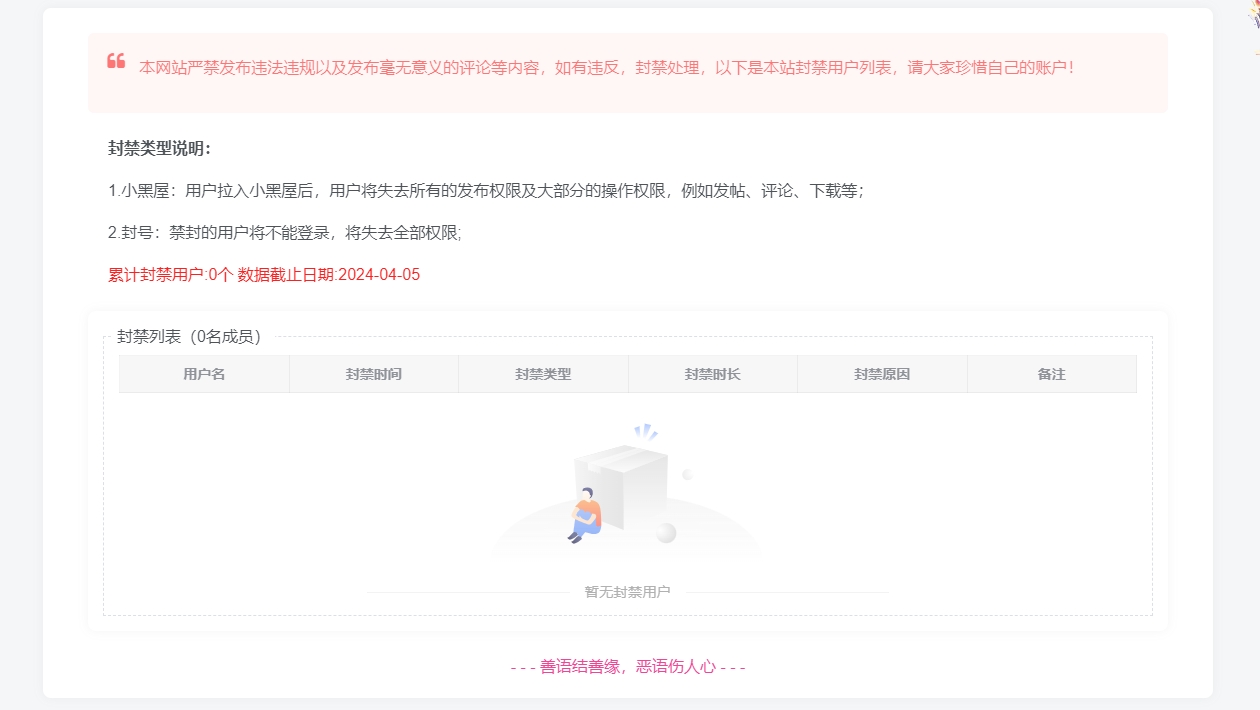Select the 封禁类型 column header
This screenshot has width=1260, height=710.
tap(543, 373)
